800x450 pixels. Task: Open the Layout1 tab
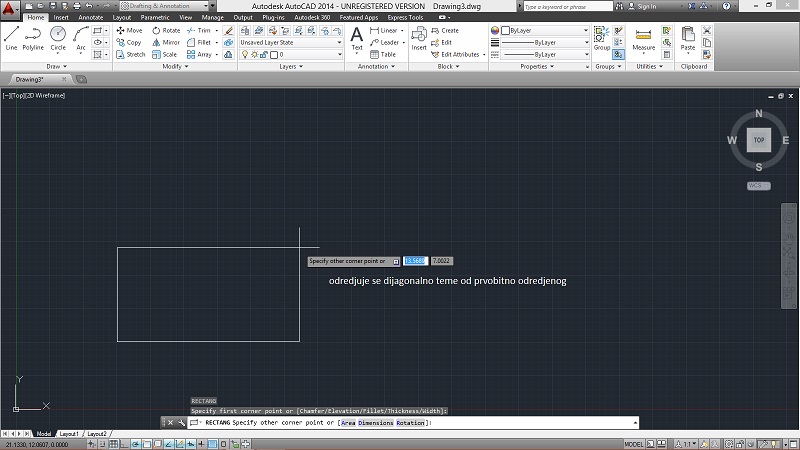tap(69, 434)
